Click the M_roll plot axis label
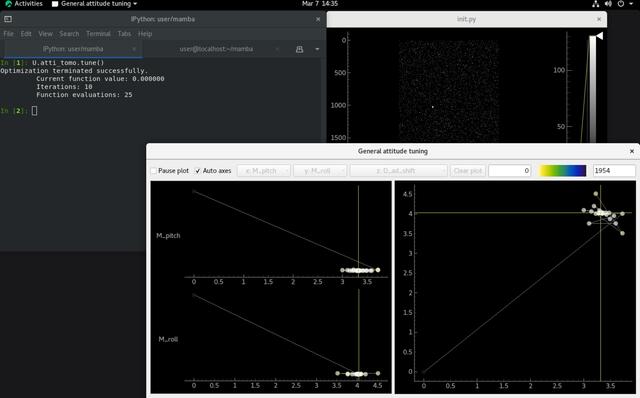The height and width of the screenshot is (398, 640). pos(168,339)
